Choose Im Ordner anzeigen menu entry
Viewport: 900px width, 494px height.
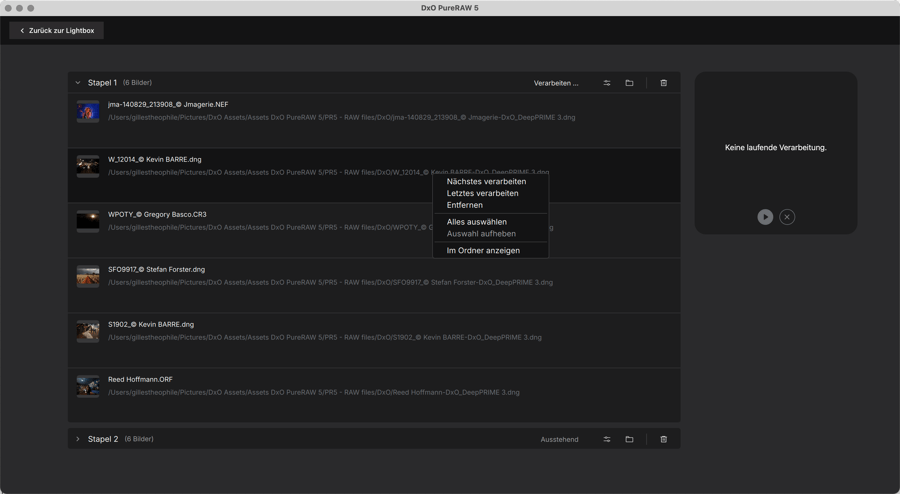pyautogui.click(x=483, y=250)
